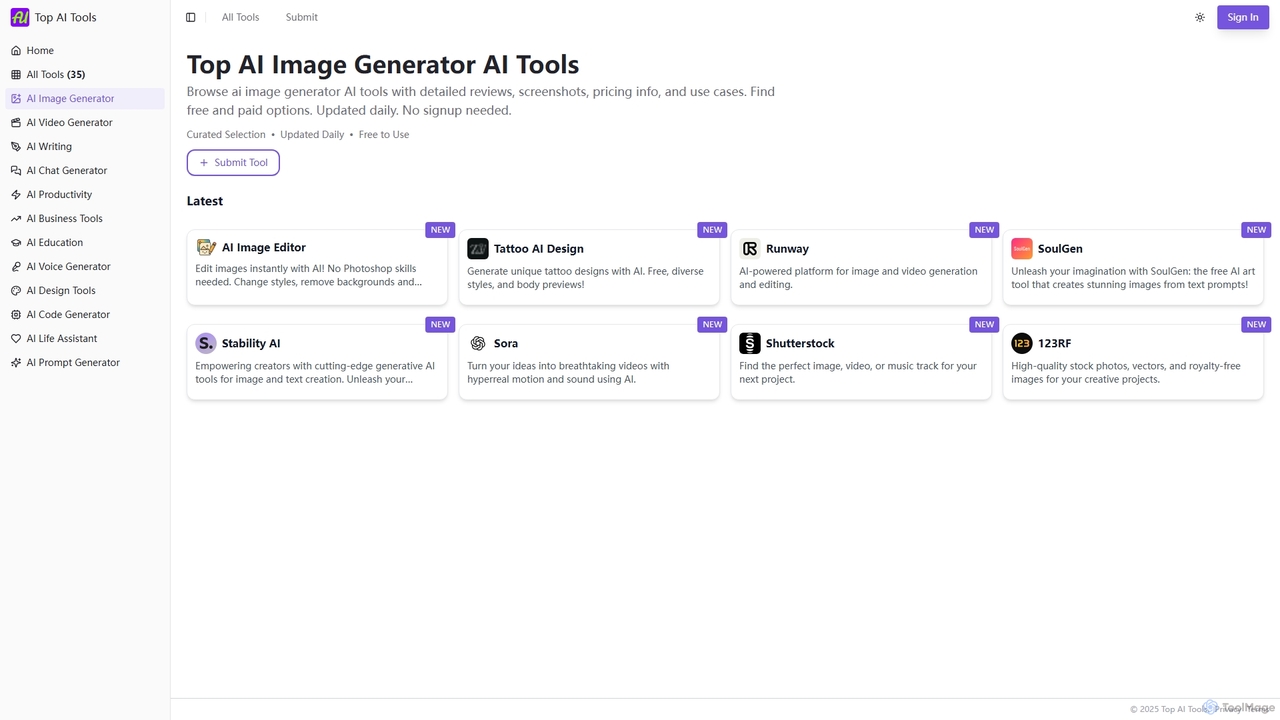
Task: Click the AI Life Assistant heart icon
Action: (x=16, y=338)
